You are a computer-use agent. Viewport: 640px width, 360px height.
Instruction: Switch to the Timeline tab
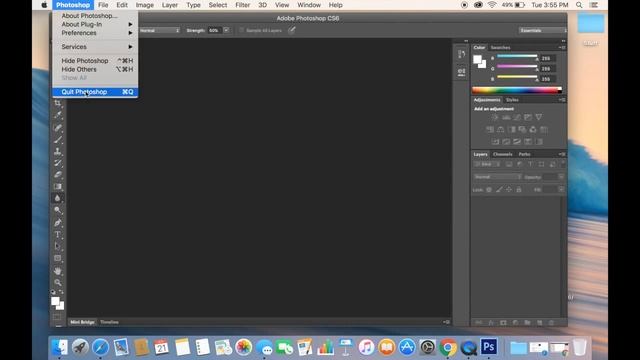[109, 322]
